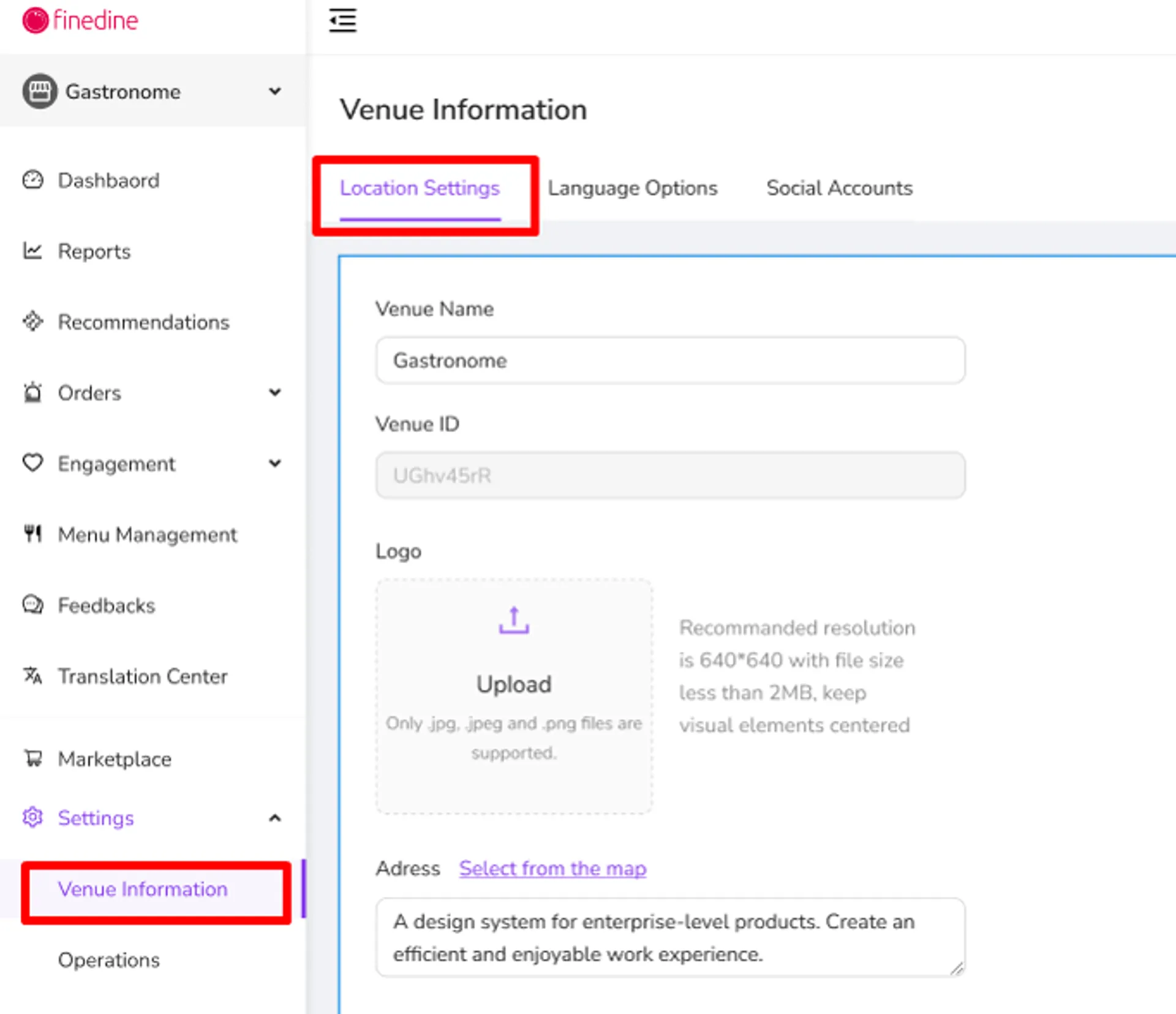Click the Dashboard gauge icon
The image size is (1176, 1014).
click(33, 180)
